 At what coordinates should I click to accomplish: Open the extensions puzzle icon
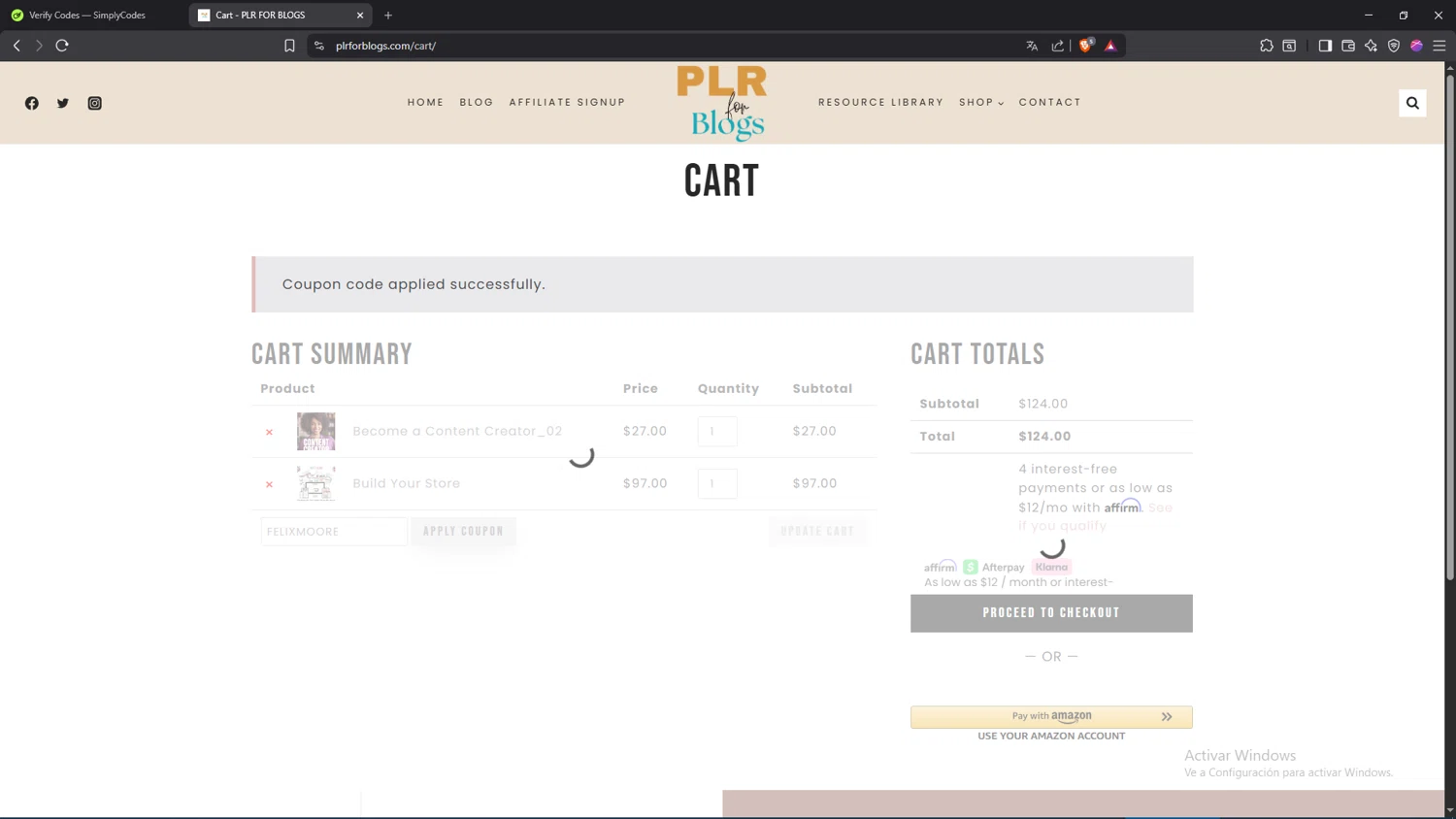pos(1267,46)
